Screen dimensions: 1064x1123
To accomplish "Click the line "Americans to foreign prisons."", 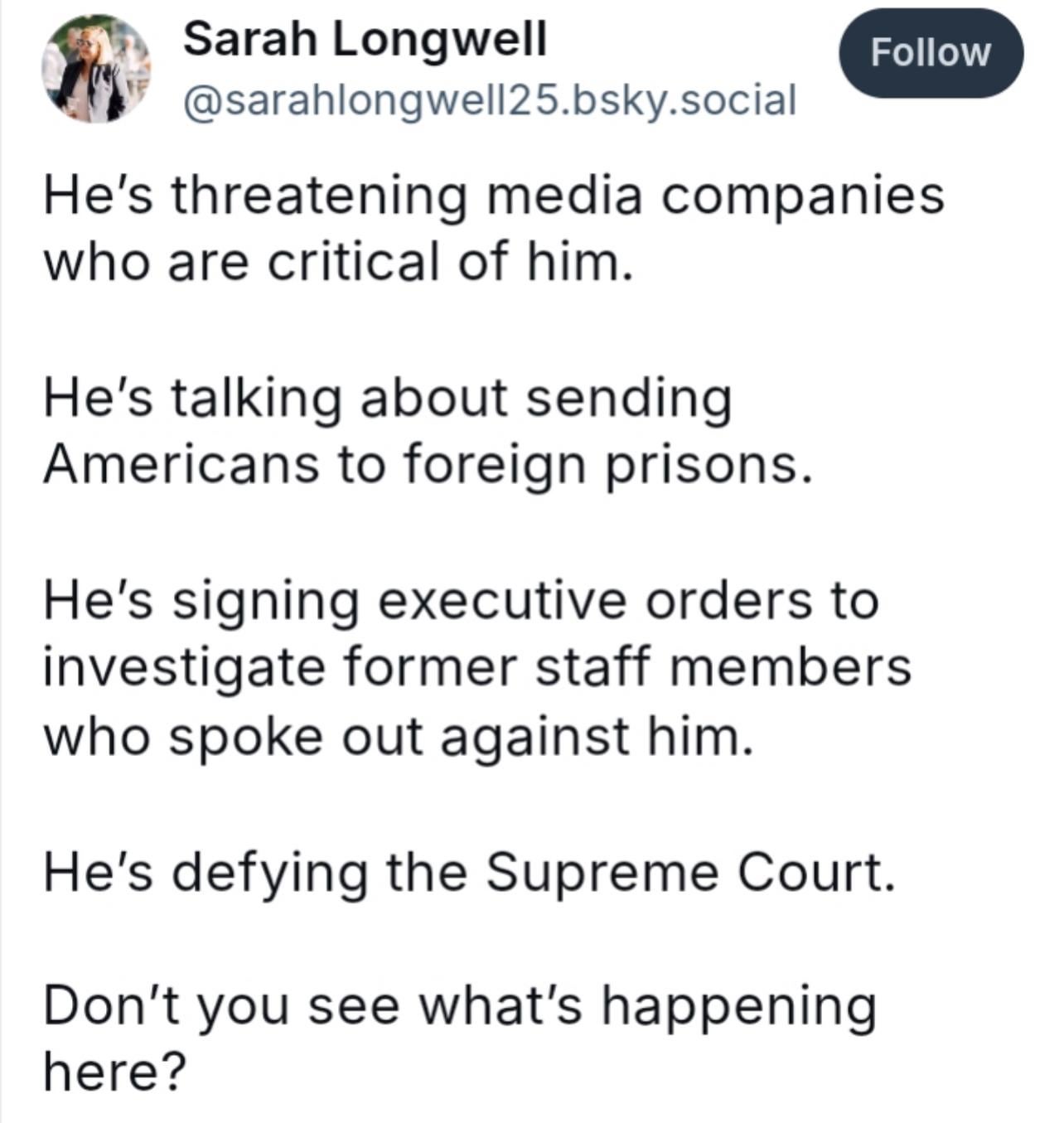I will (x=427, y=464).
